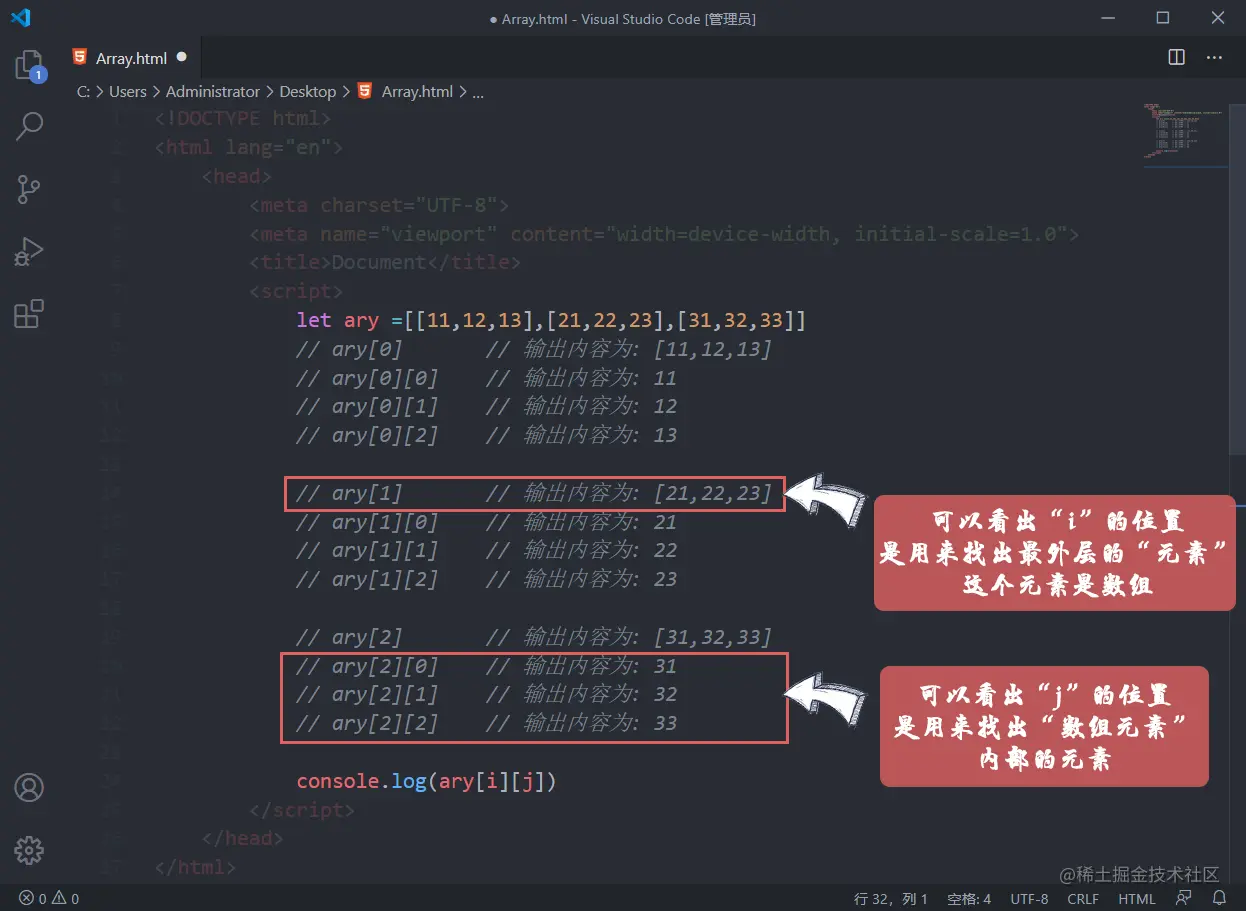Click comment line '// ary[0][0]' output 11

click(487, 378)
